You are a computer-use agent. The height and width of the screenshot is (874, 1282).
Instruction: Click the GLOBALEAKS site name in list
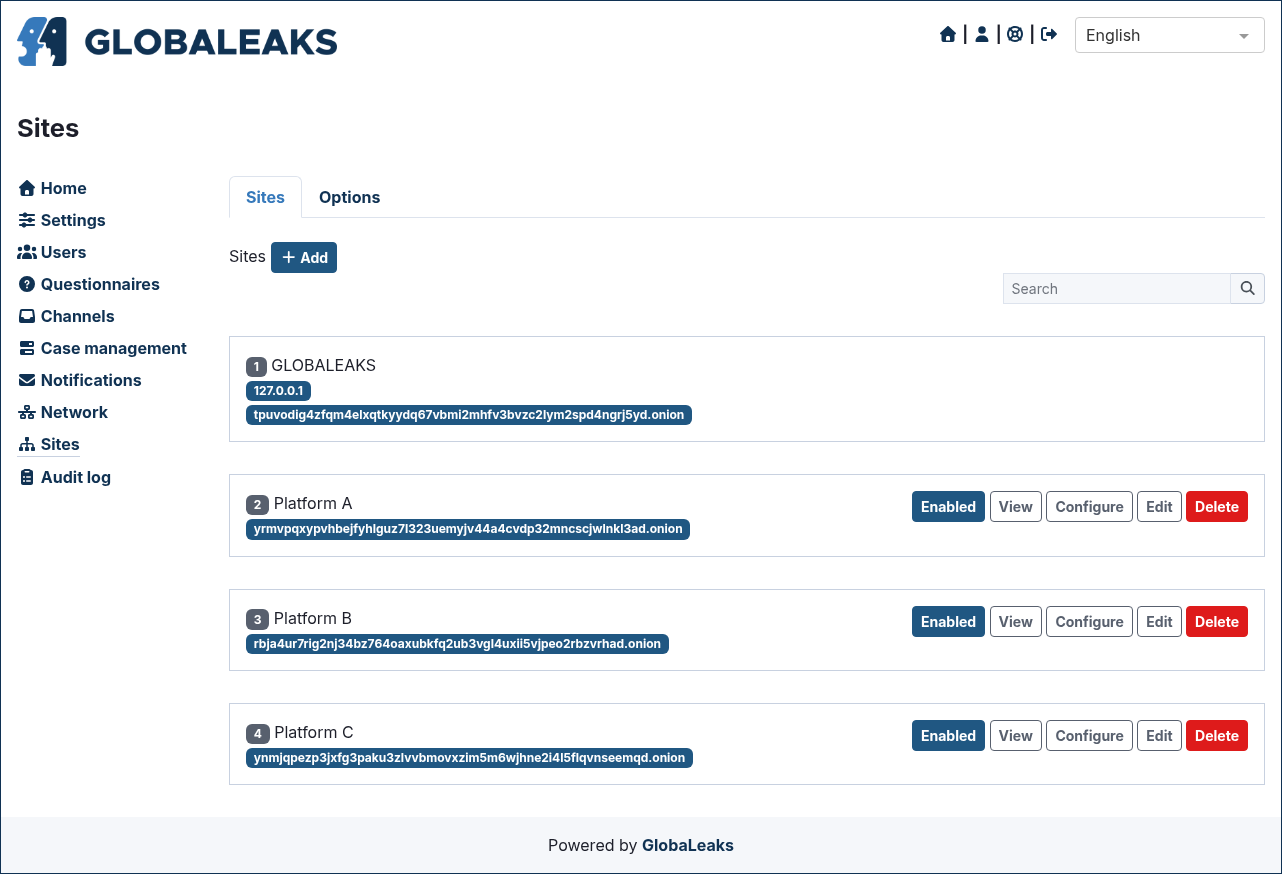(x=324, y=365)
